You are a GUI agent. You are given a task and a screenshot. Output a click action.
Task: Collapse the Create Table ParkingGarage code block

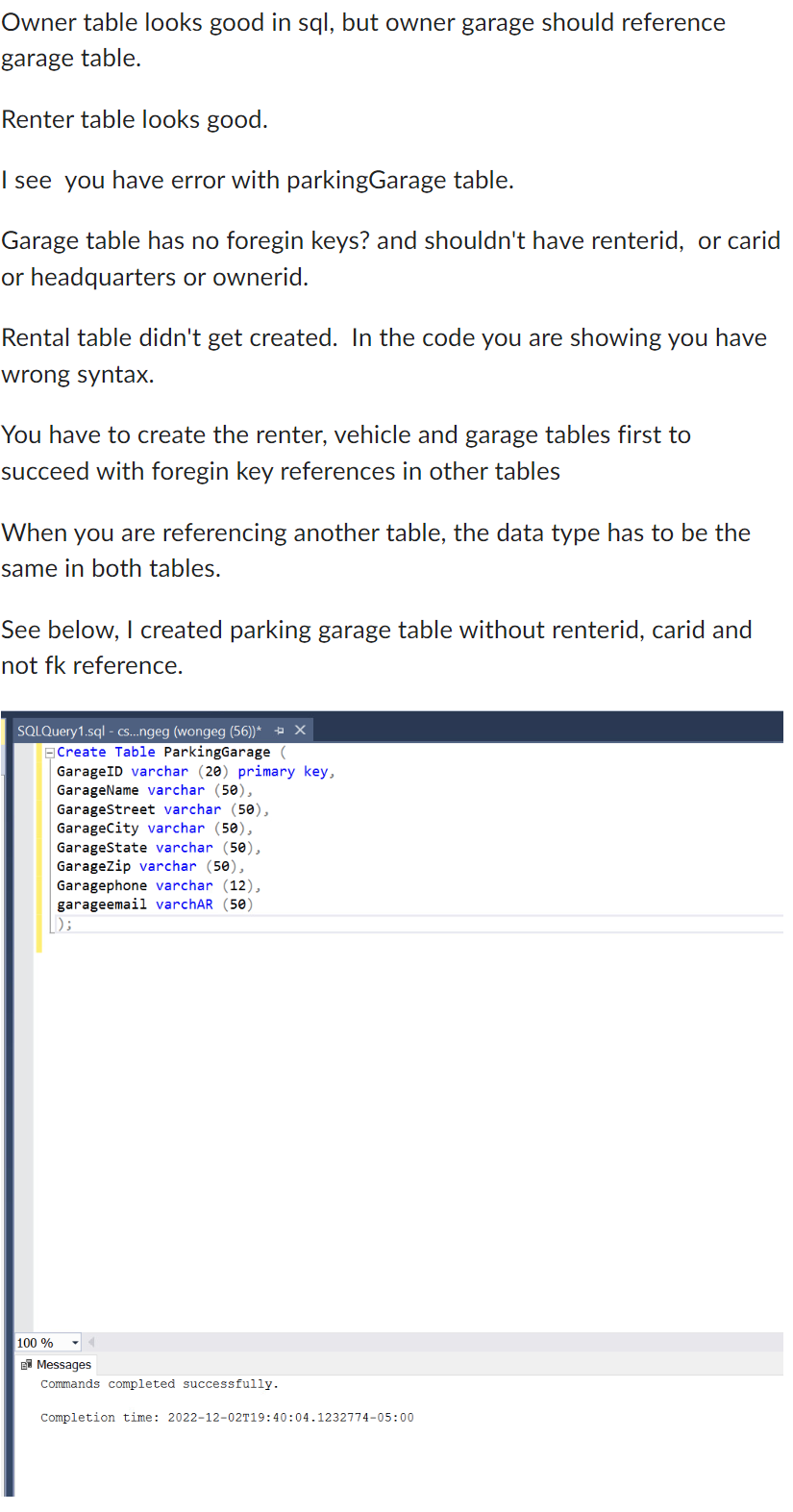pyautogui.click(x=49, y=753)
